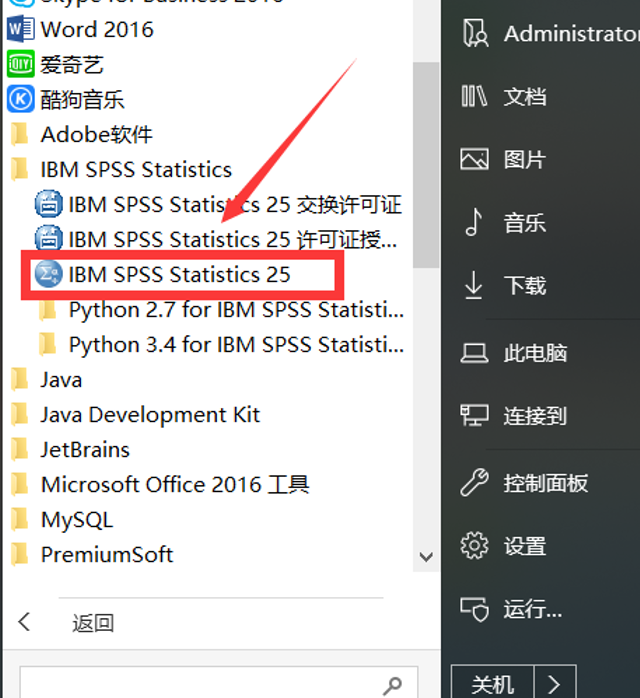
Task: Open Word 2016 from the program list
Action: (80, 29)
